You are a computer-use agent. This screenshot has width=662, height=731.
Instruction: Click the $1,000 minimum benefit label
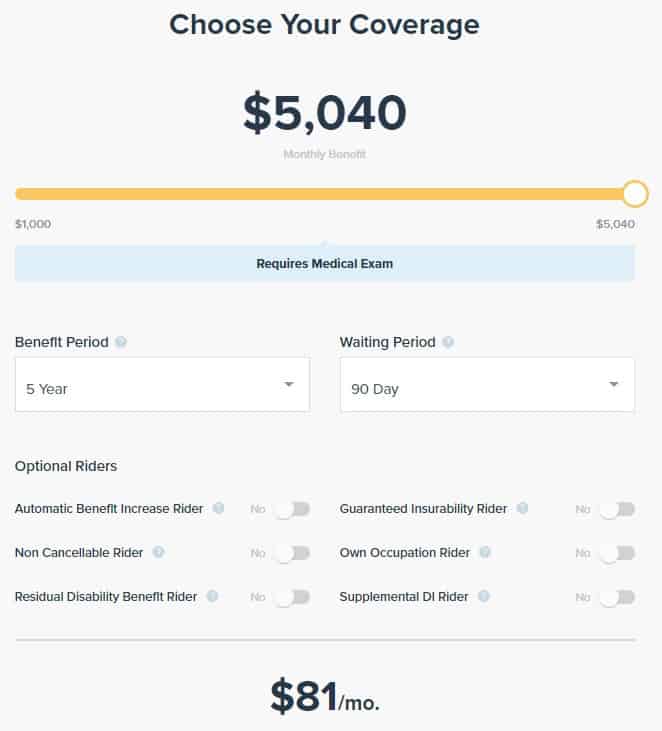click(33, 224)
